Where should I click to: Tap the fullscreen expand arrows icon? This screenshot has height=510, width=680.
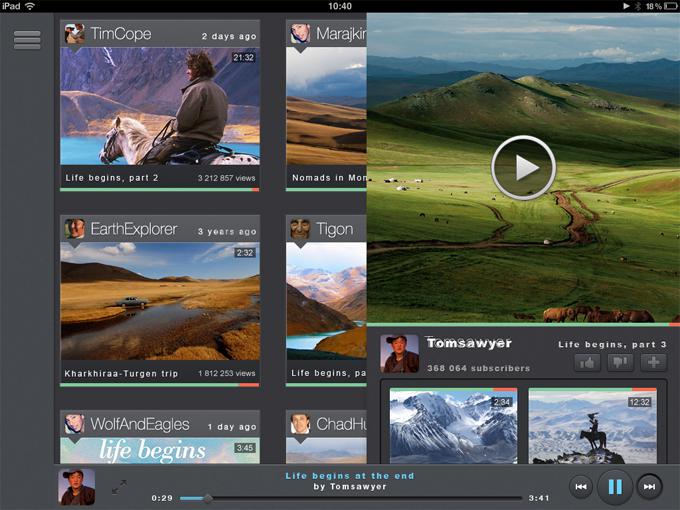[119, 487]
